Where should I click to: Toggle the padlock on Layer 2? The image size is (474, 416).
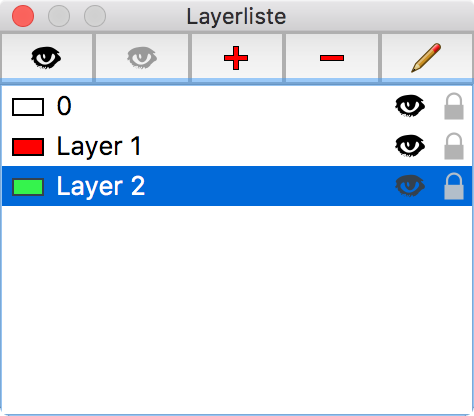pos(454,186)
